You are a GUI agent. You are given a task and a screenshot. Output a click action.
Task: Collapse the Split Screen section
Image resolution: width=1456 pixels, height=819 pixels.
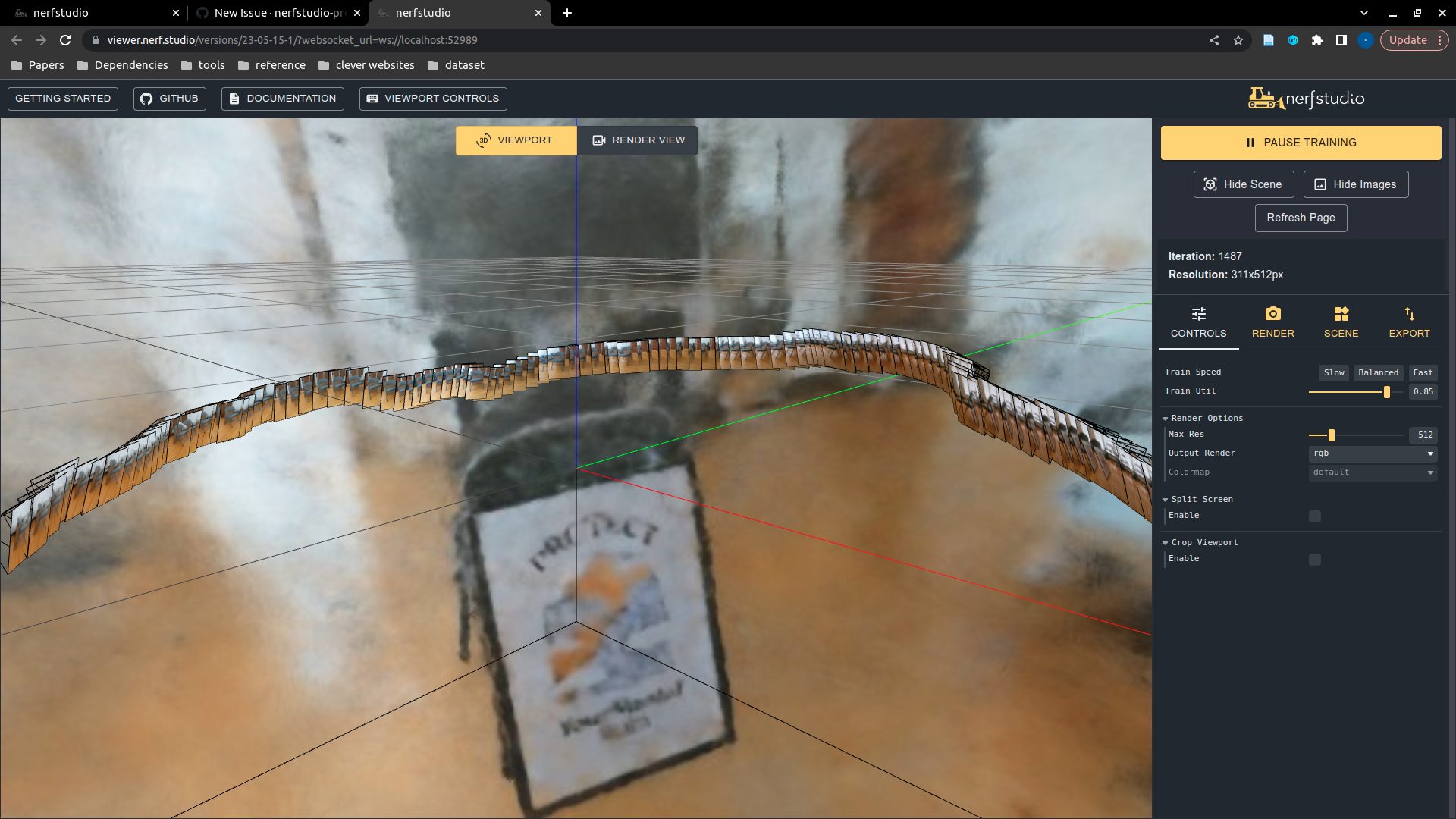click(x=1166, y=499)
